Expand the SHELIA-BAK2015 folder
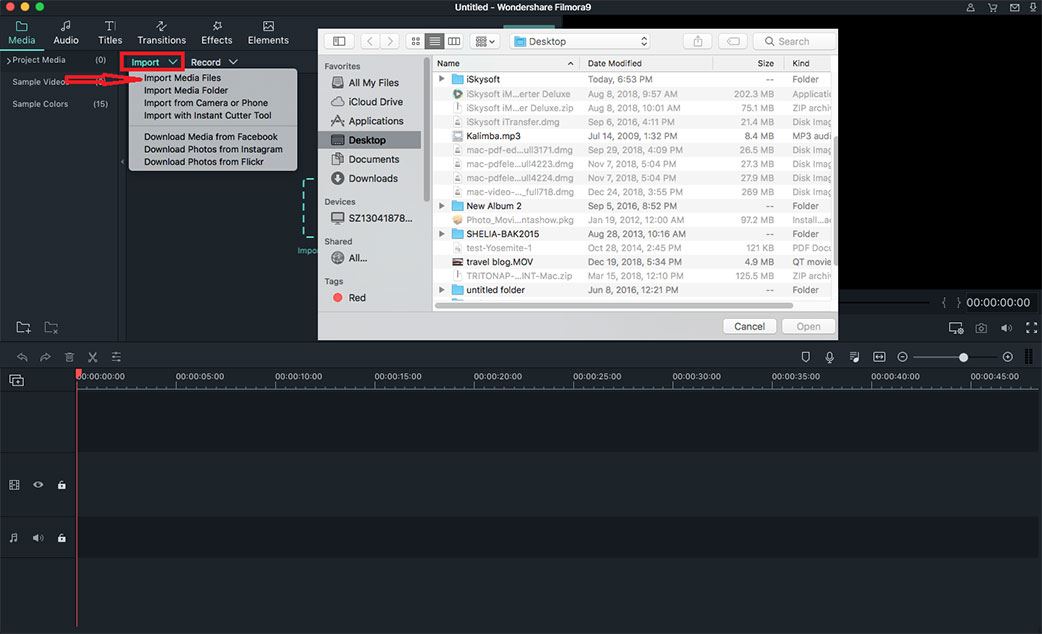The width and height of the screenshot is (1042, 634). click(441, 234)
